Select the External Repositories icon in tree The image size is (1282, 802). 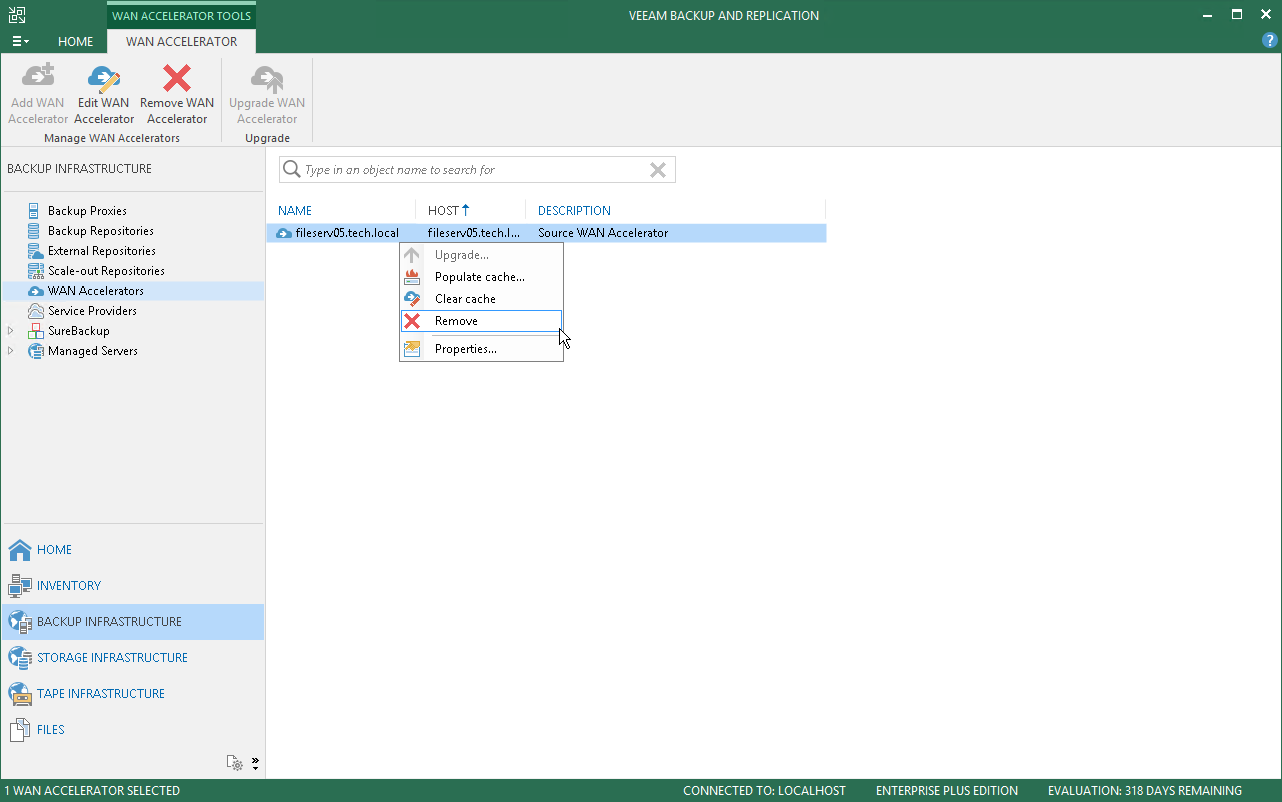pyautogui.click(x=36, y=251)
